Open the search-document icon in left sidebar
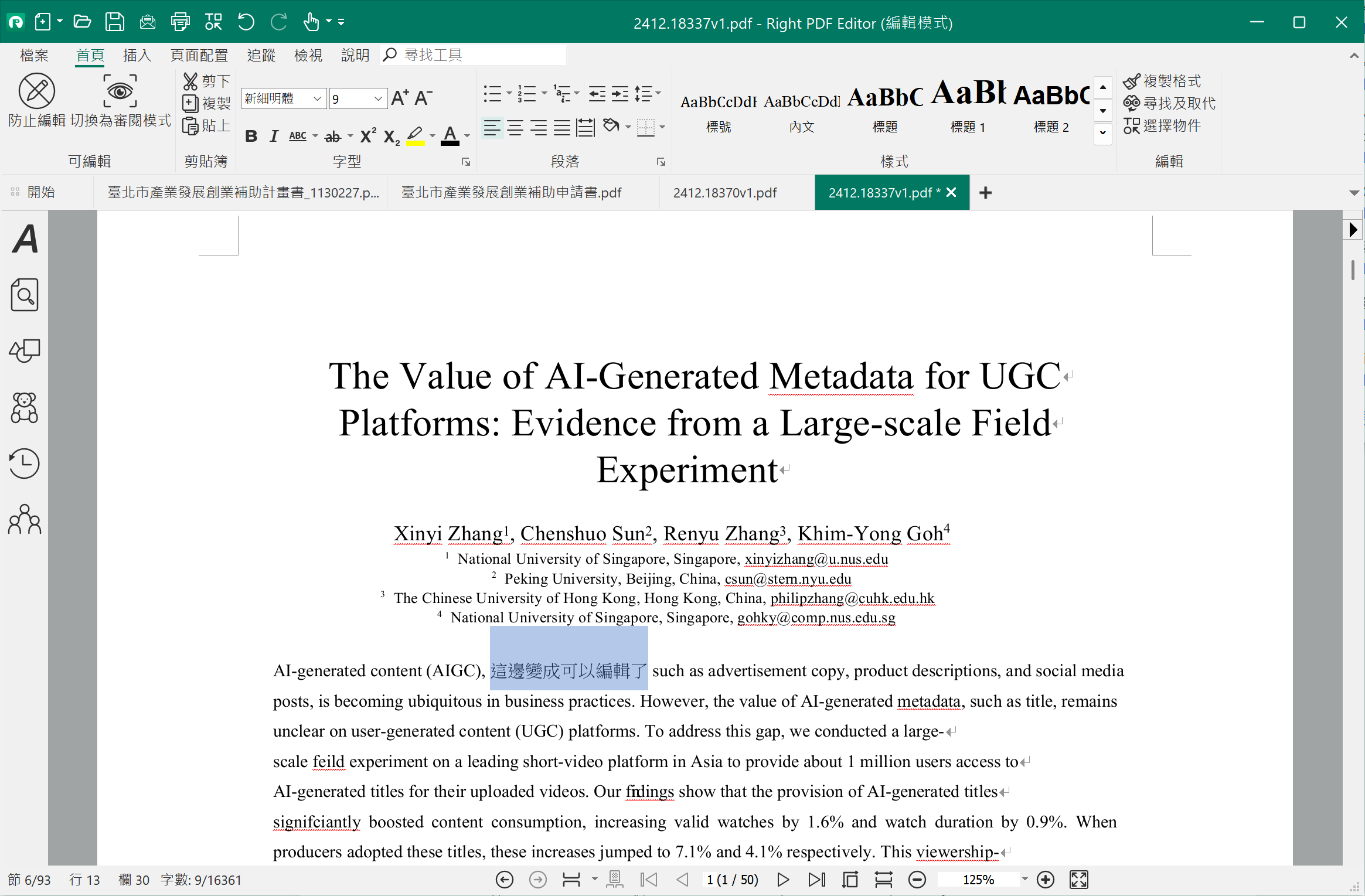Screen dimensions: 1365x896 (25, 294)
